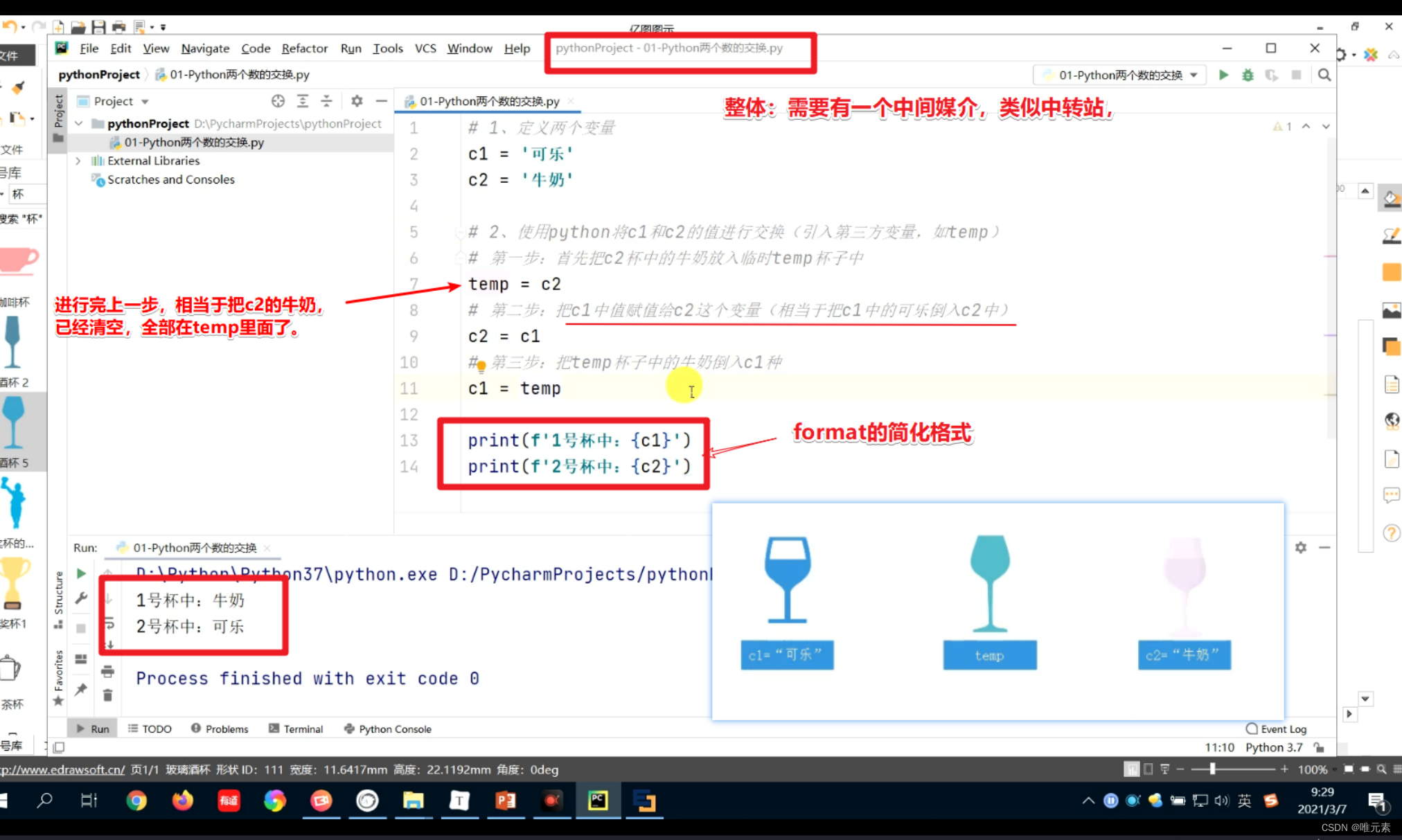Click the wrench icon in Run panel
1402x840 pixels.
point(81,598)
